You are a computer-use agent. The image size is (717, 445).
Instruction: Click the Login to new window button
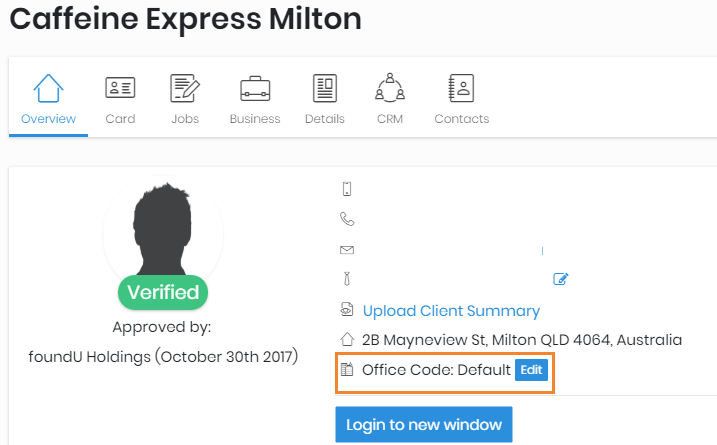[x=424, y=425]
